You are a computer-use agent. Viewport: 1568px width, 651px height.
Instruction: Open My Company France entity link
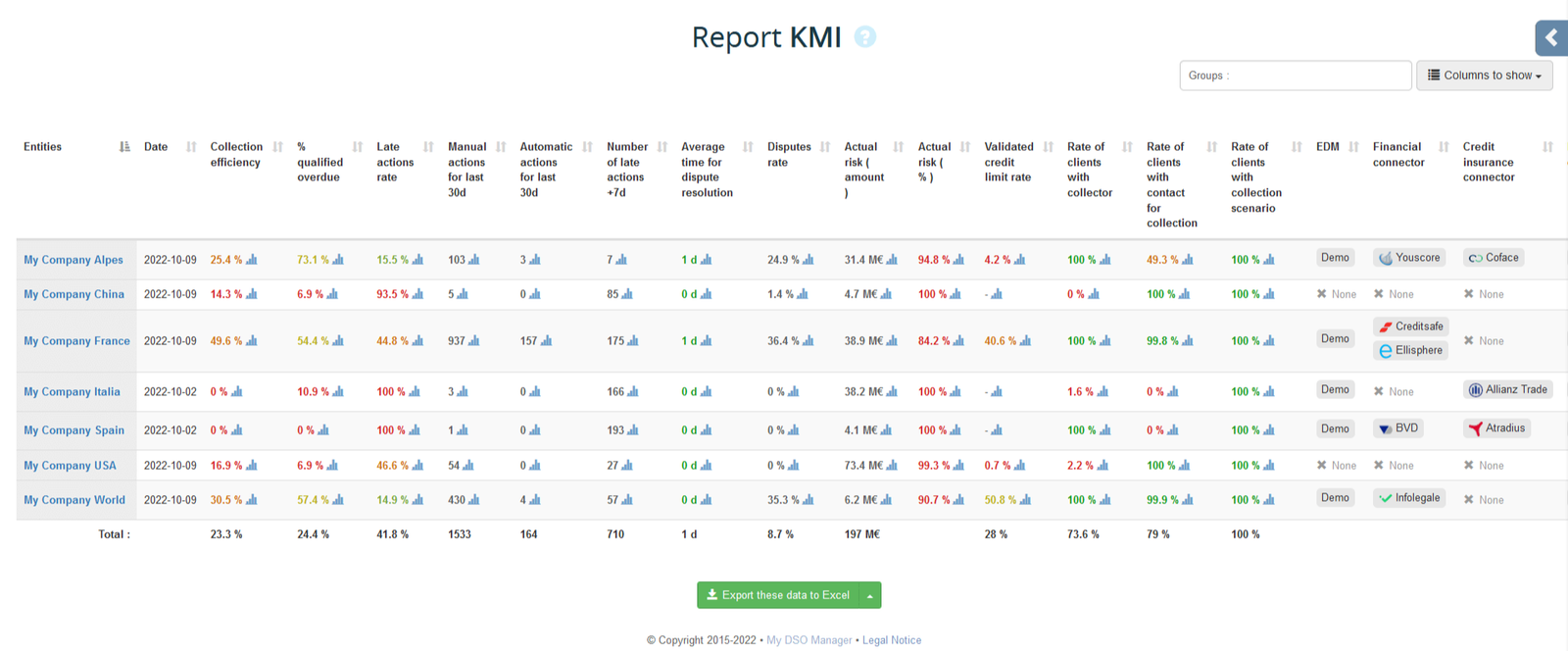76,341
